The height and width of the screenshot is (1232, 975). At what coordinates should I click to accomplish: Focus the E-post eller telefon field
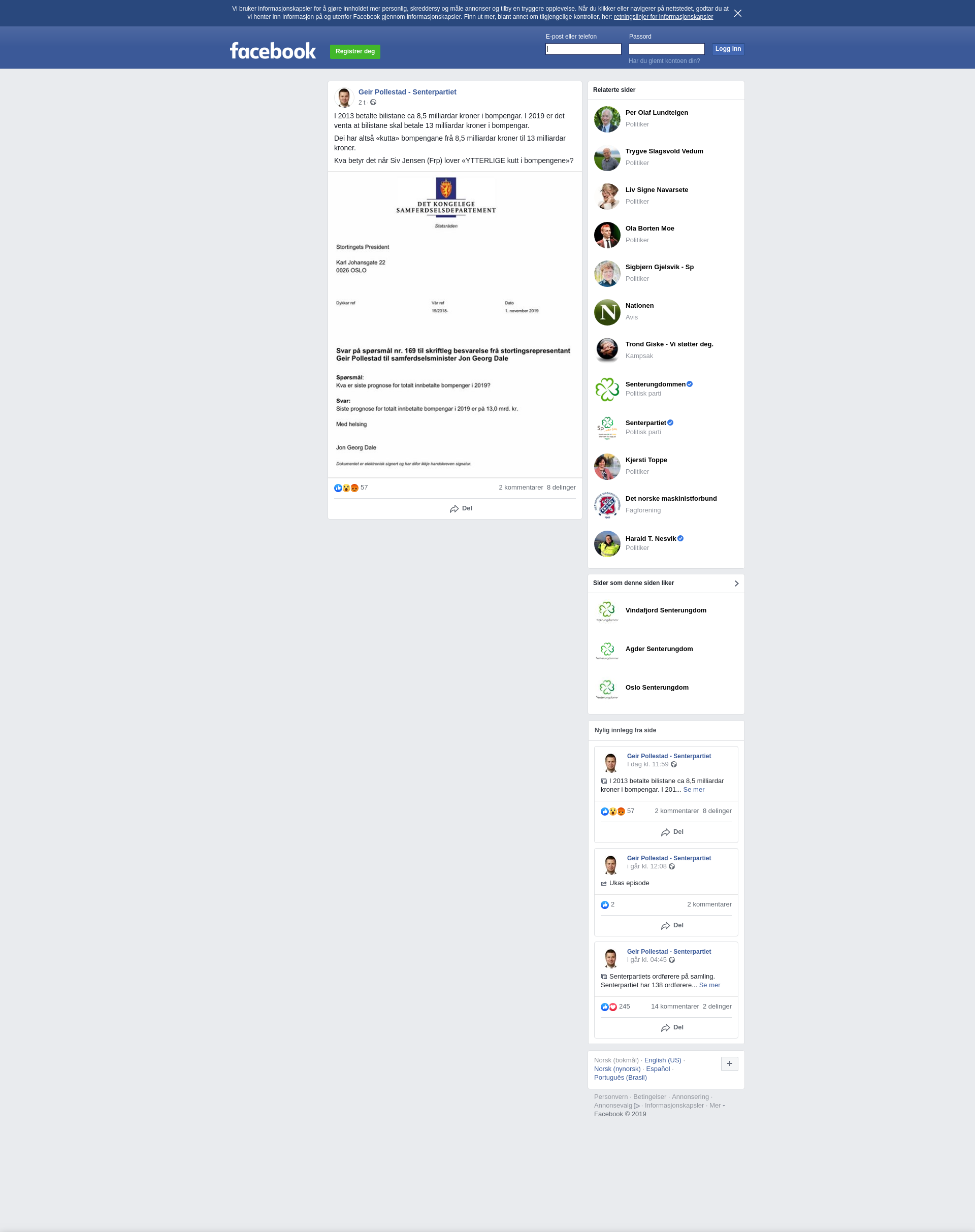tap(583, 49)
